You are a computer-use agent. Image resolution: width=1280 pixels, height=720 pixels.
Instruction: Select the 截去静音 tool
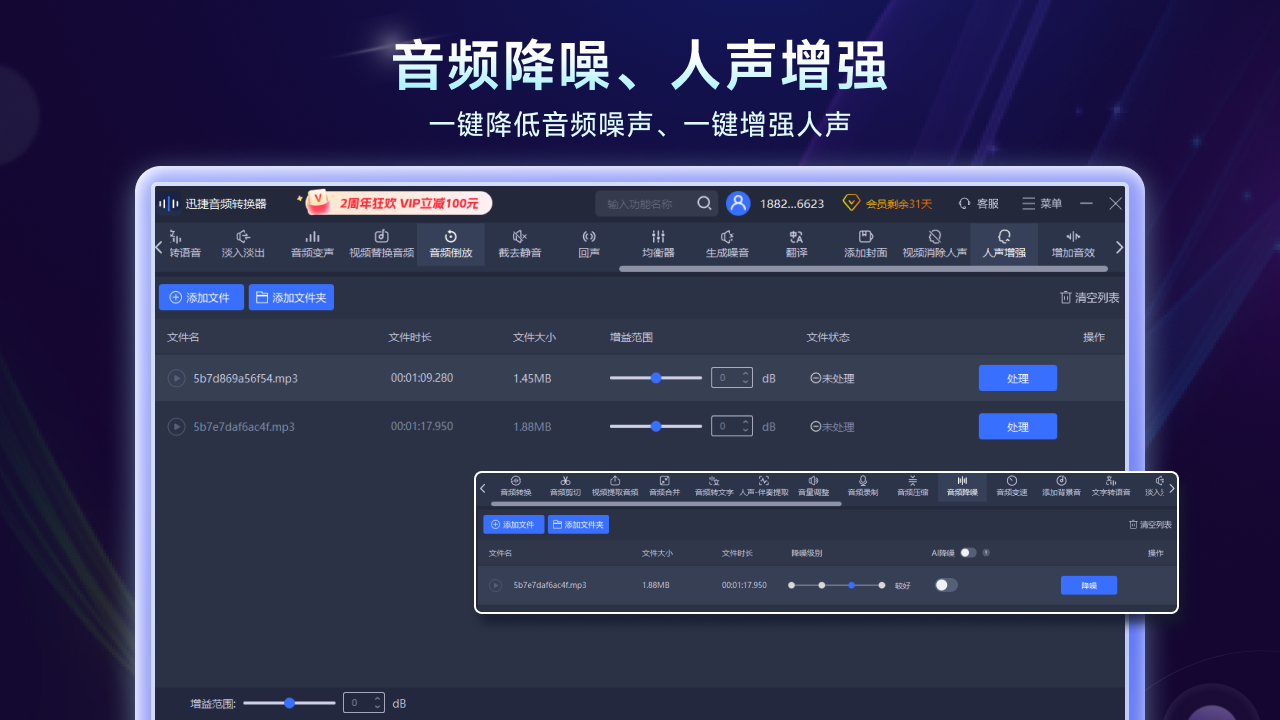pos(520,245)
